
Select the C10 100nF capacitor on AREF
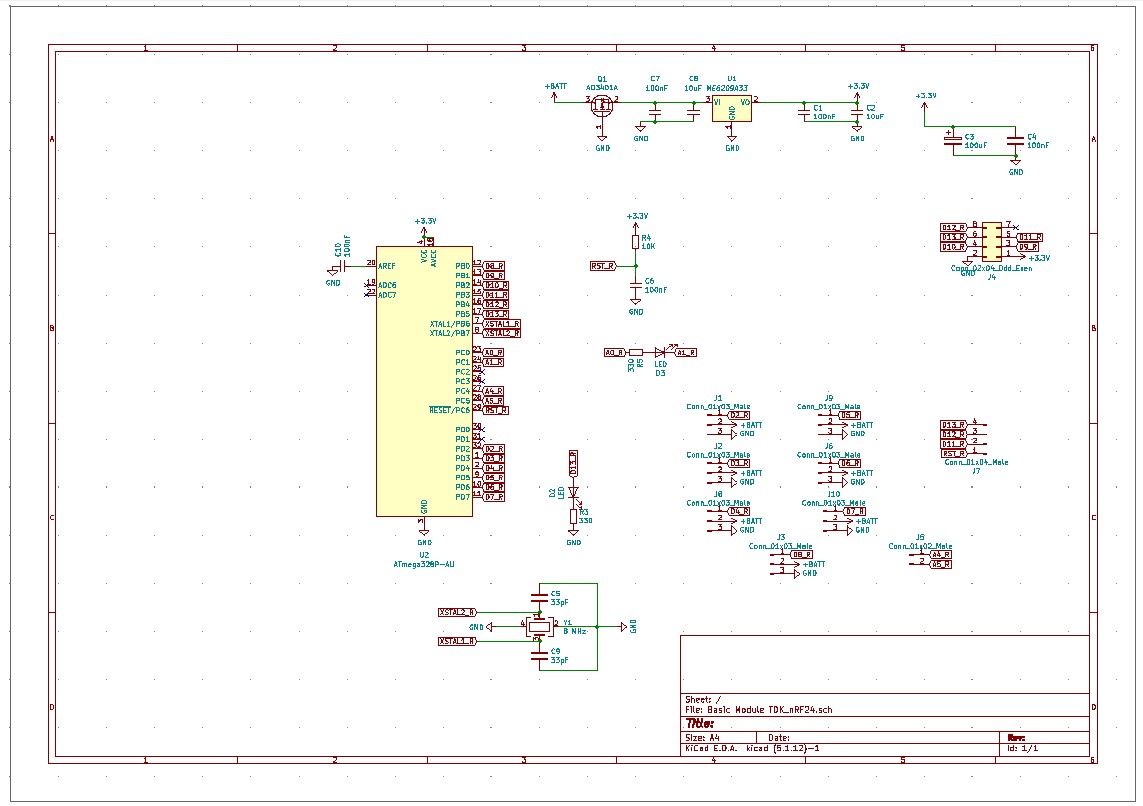coord(344,264)
